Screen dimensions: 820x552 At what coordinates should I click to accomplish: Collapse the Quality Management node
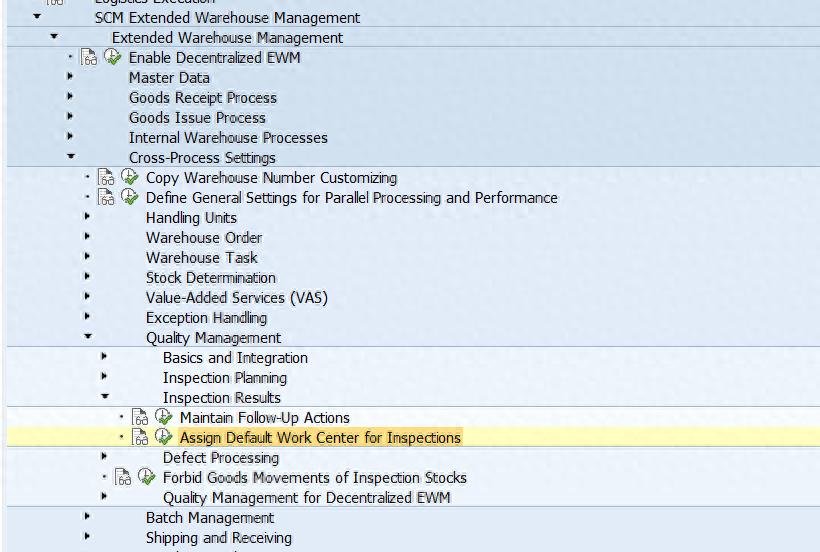click(87, 337)
